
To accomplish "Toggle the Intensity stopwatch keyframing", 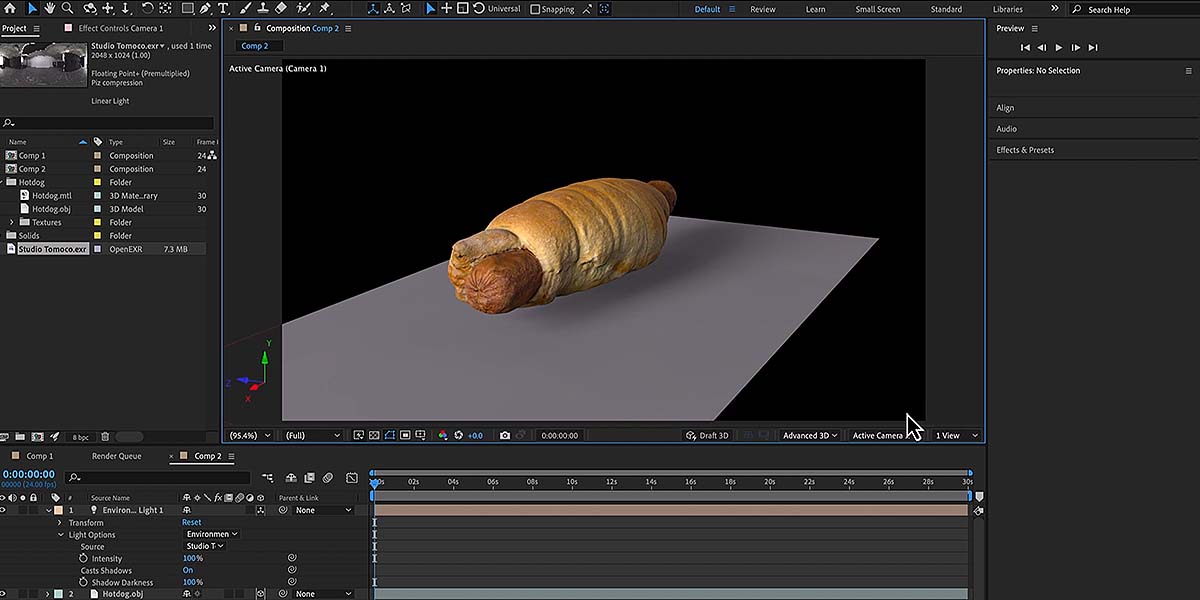I will pyautogui.click(x=84, y=558).
